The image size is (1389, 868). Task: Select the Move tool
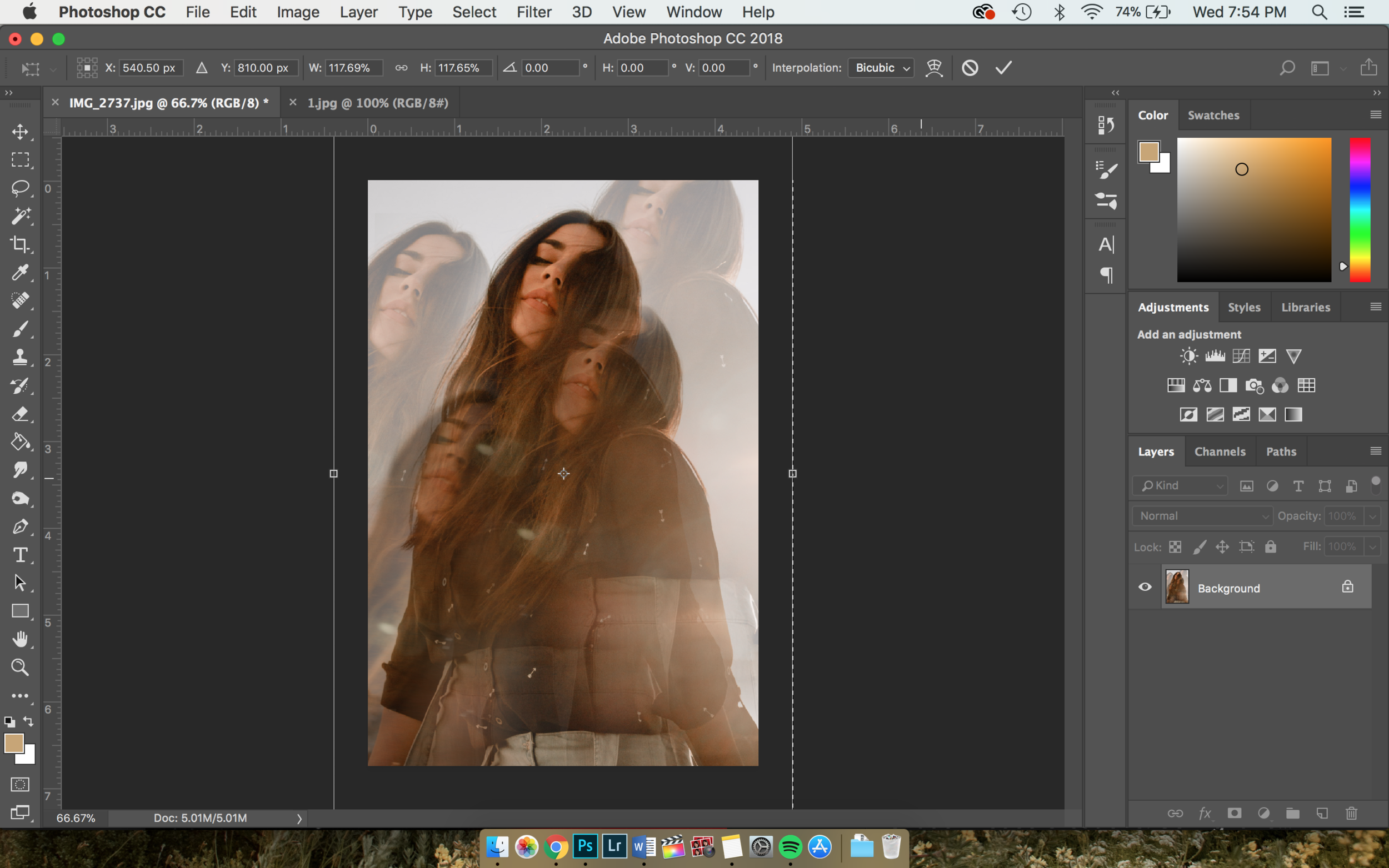pos(20,132)
